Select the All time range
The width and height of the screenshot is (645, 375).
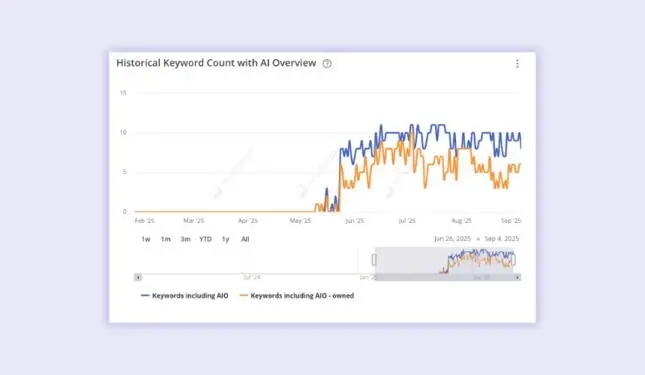point(245,239)
